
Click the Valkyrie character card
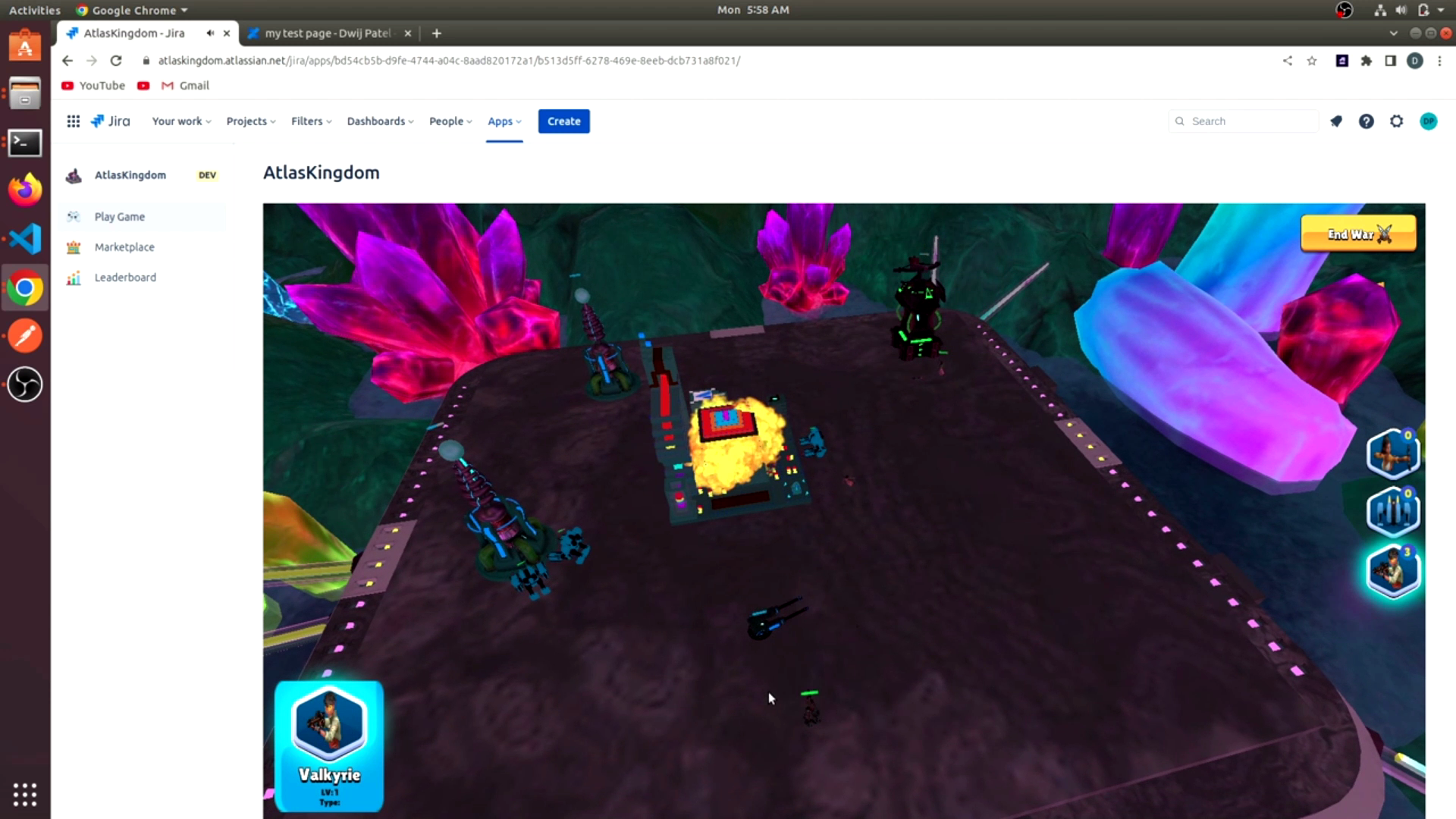tap(329, 746)
